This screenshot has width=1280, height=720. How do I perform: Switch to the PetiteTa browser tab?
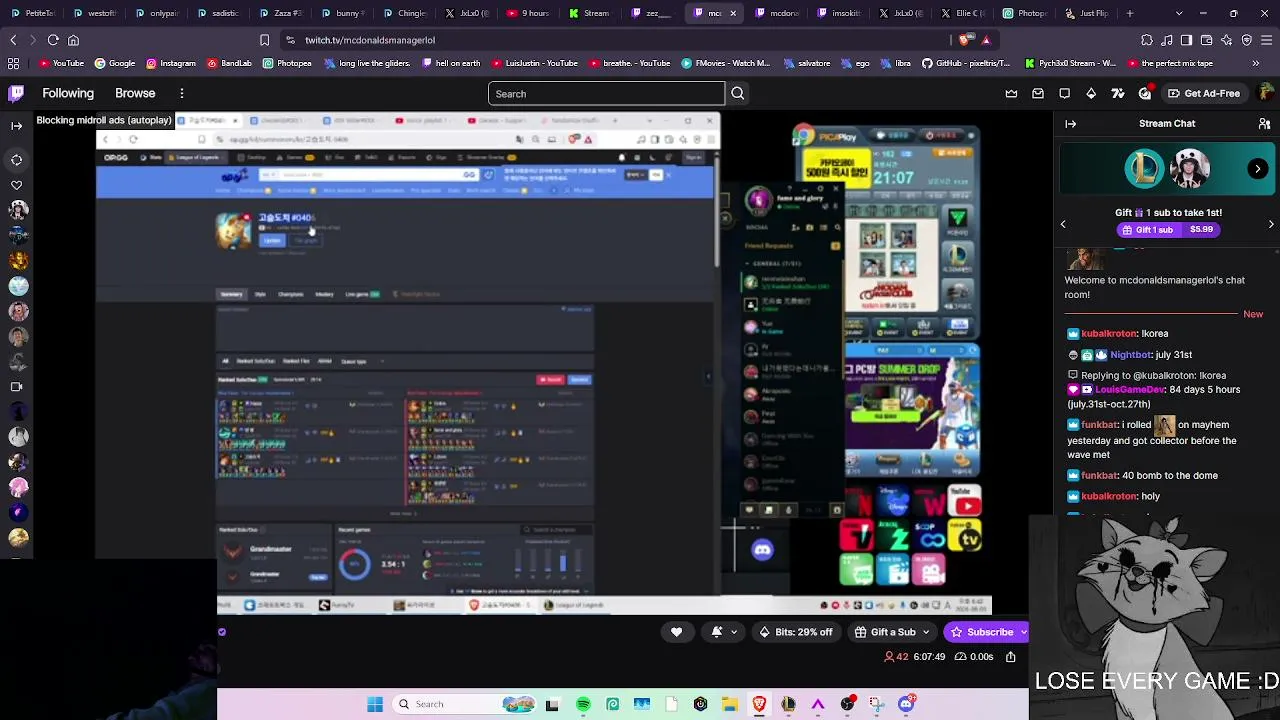click(33, 14)
